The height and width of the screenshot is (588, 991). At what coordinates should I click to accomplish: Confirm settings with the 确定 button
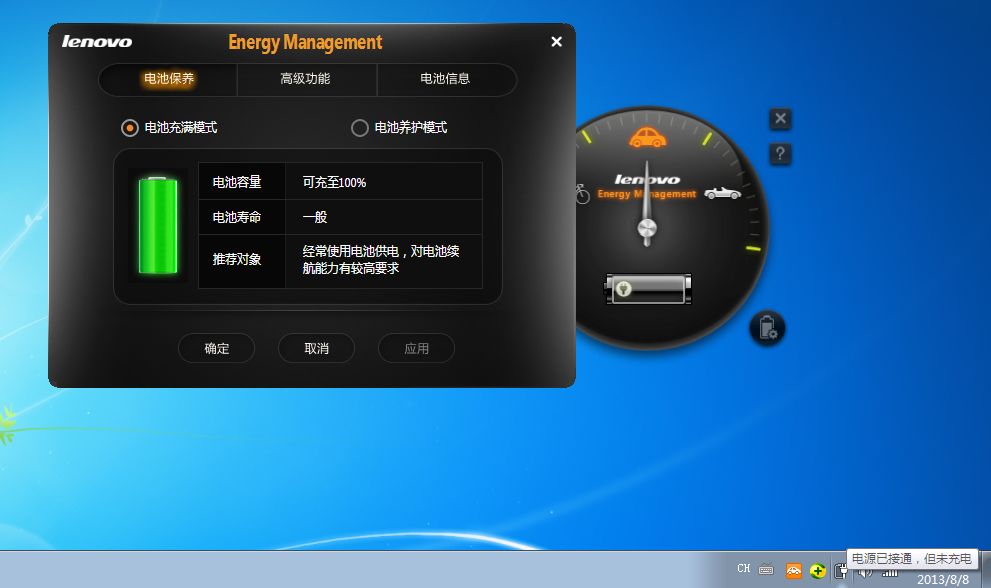pyautogui.click(x=216, y=348)
